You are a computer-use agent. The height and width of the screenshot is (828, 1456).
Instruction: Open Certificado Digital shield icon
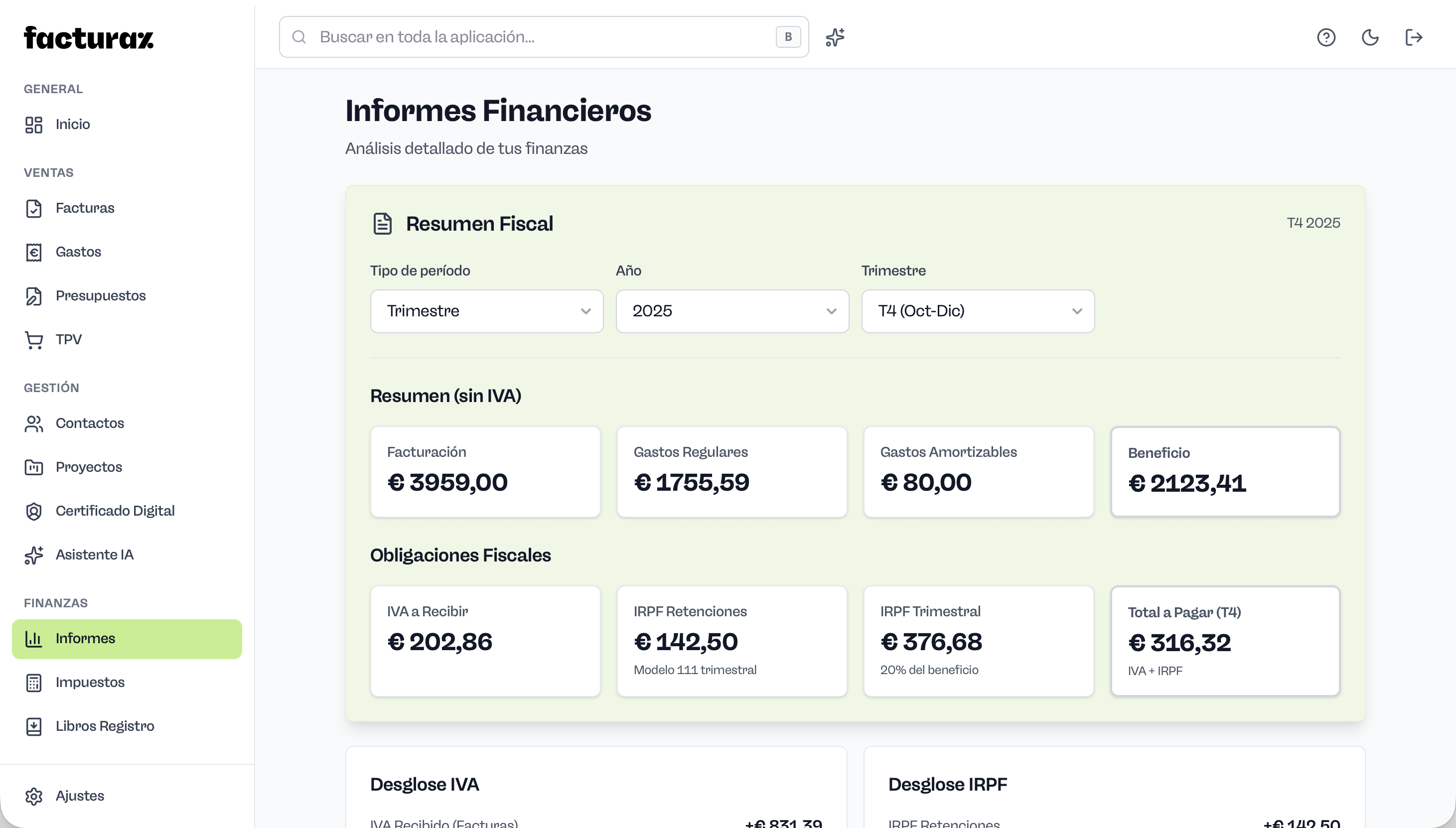click(33, 511)
